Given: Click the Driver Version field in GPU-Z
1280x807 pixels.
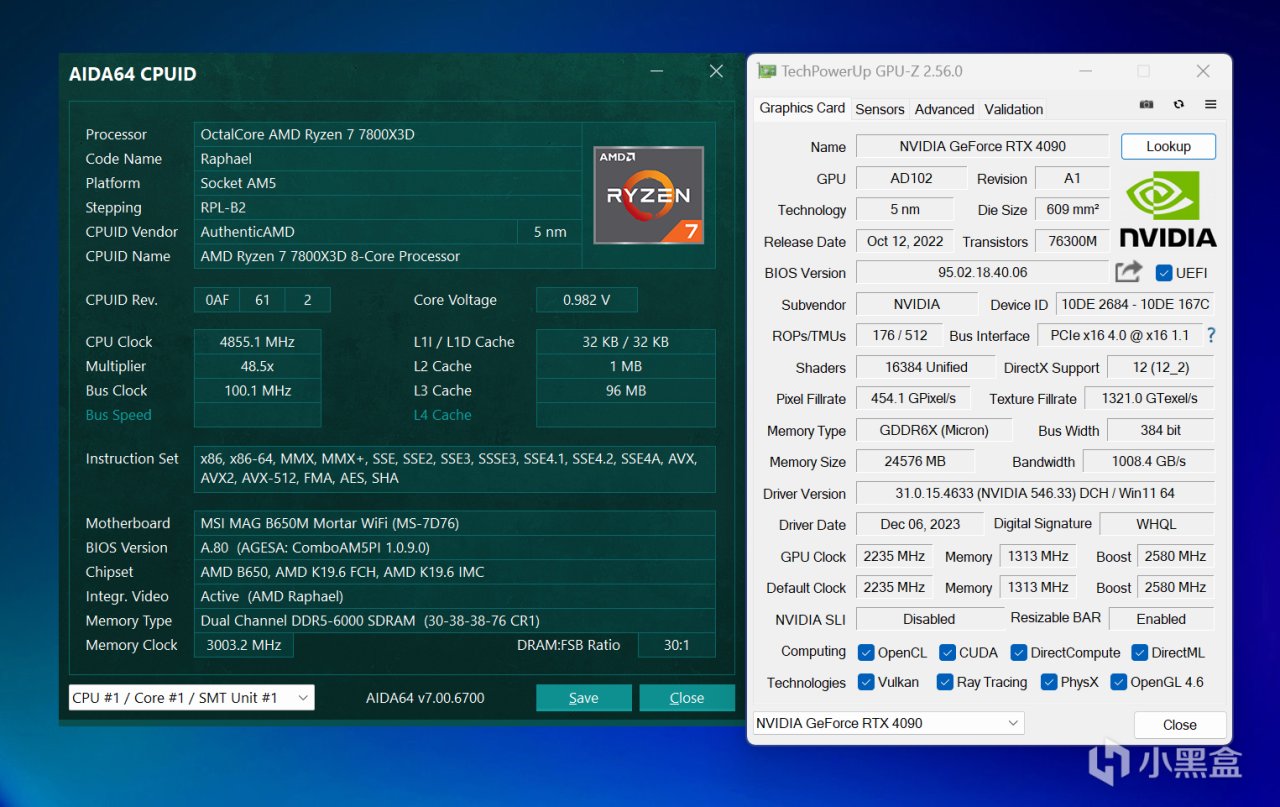Looking at the screenshot, I should (1035, 493).
